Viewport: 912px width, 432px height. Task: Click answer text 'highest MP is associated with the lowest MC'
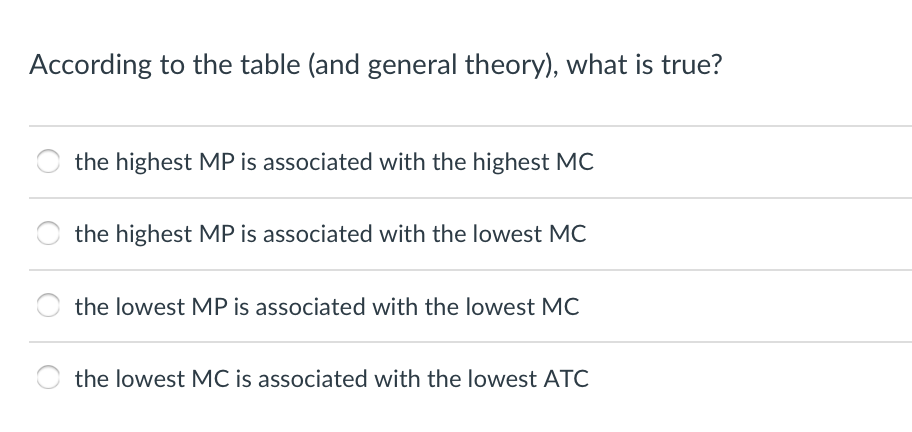point(351,234)
